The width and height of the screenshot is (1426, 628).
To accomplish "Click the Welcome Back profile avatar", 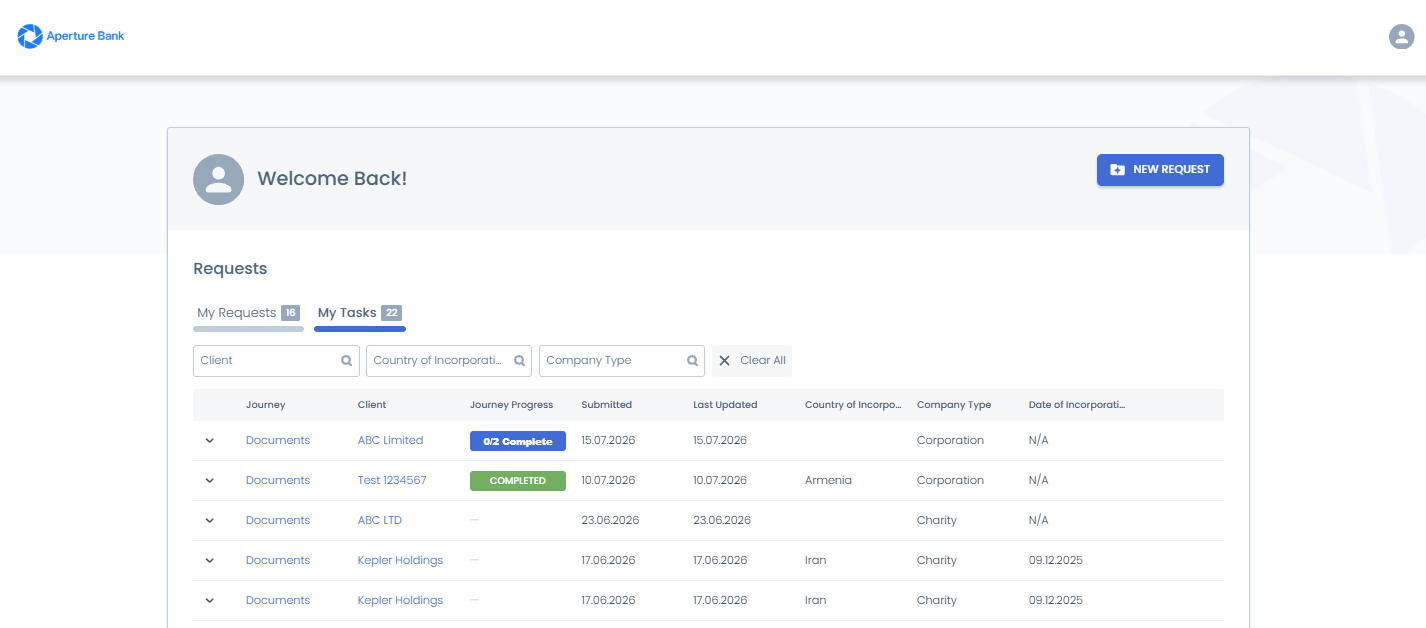I will [x=218, y=179].
